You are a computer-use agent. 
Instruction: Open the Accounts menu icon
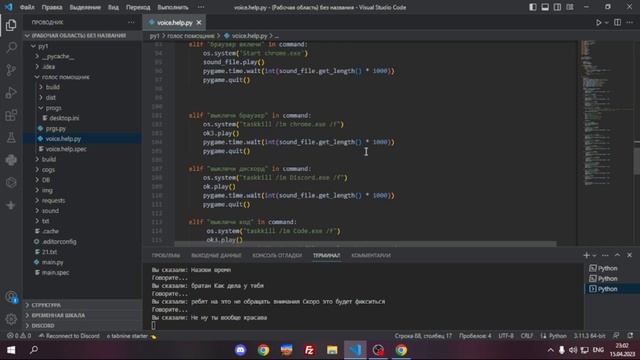click(x=11, y=297)
